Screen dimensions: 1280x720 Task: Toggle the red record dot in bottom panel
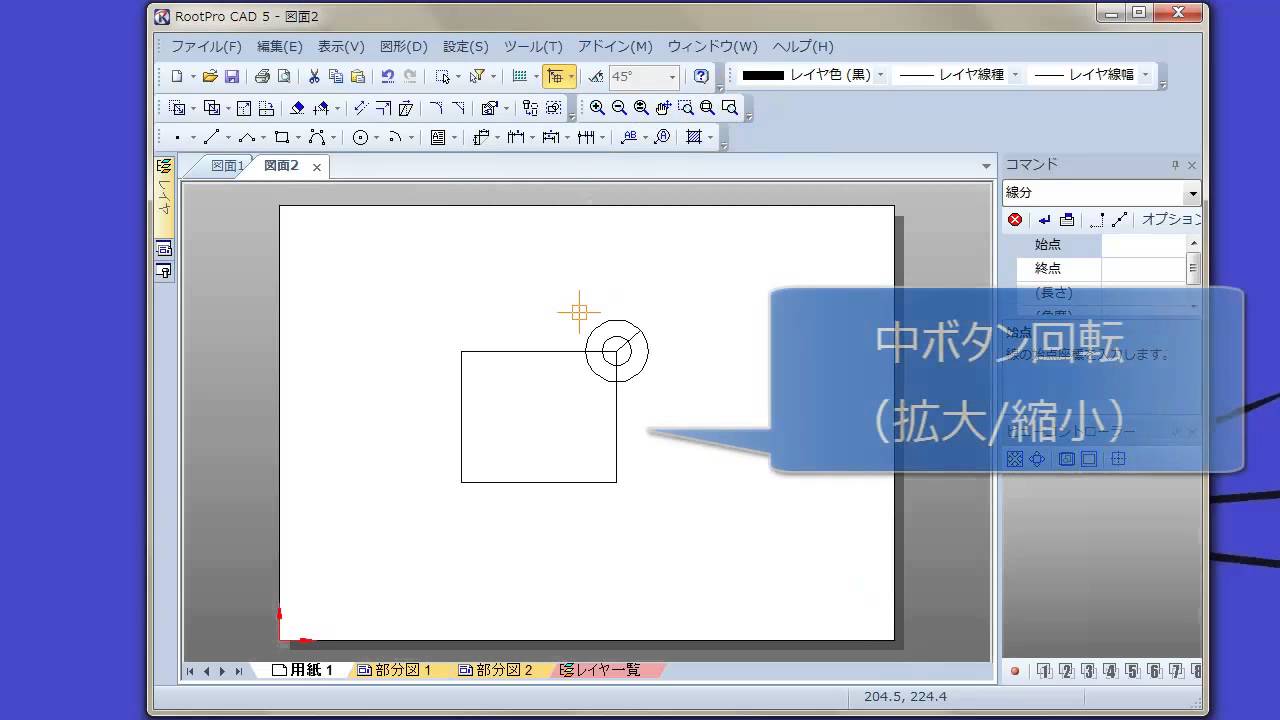pyautogui.click(x=1015, y=671)
